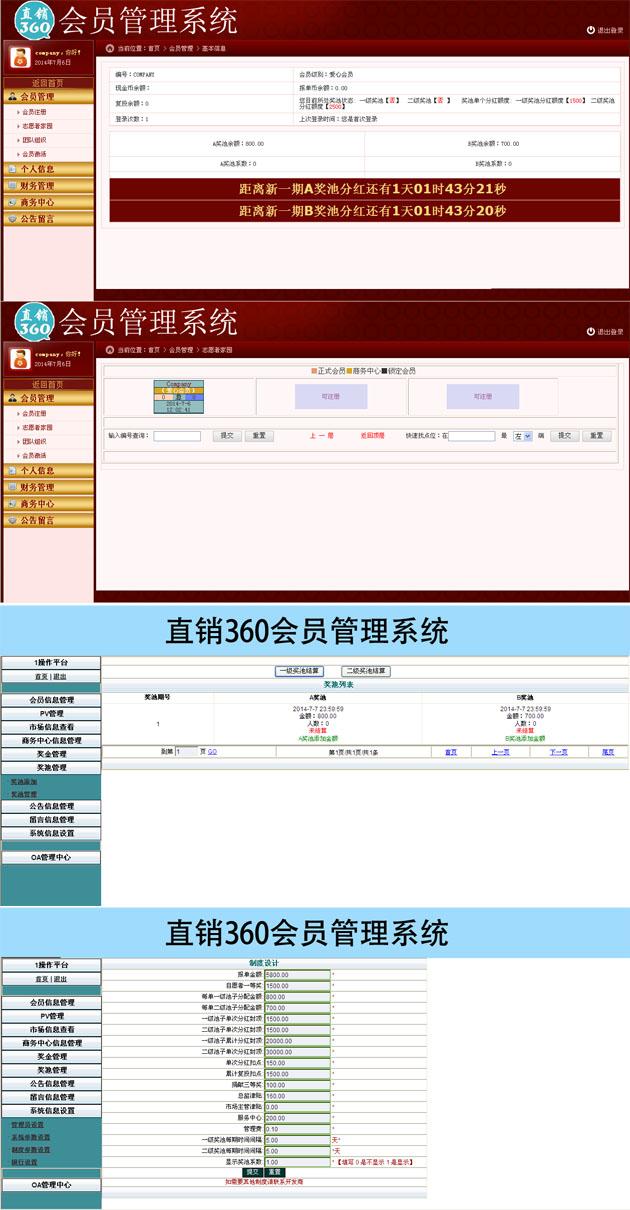Click the 个人信息 sidebar icon on 基本信息 page
630x1210 pixels.
tap(13, 169)
